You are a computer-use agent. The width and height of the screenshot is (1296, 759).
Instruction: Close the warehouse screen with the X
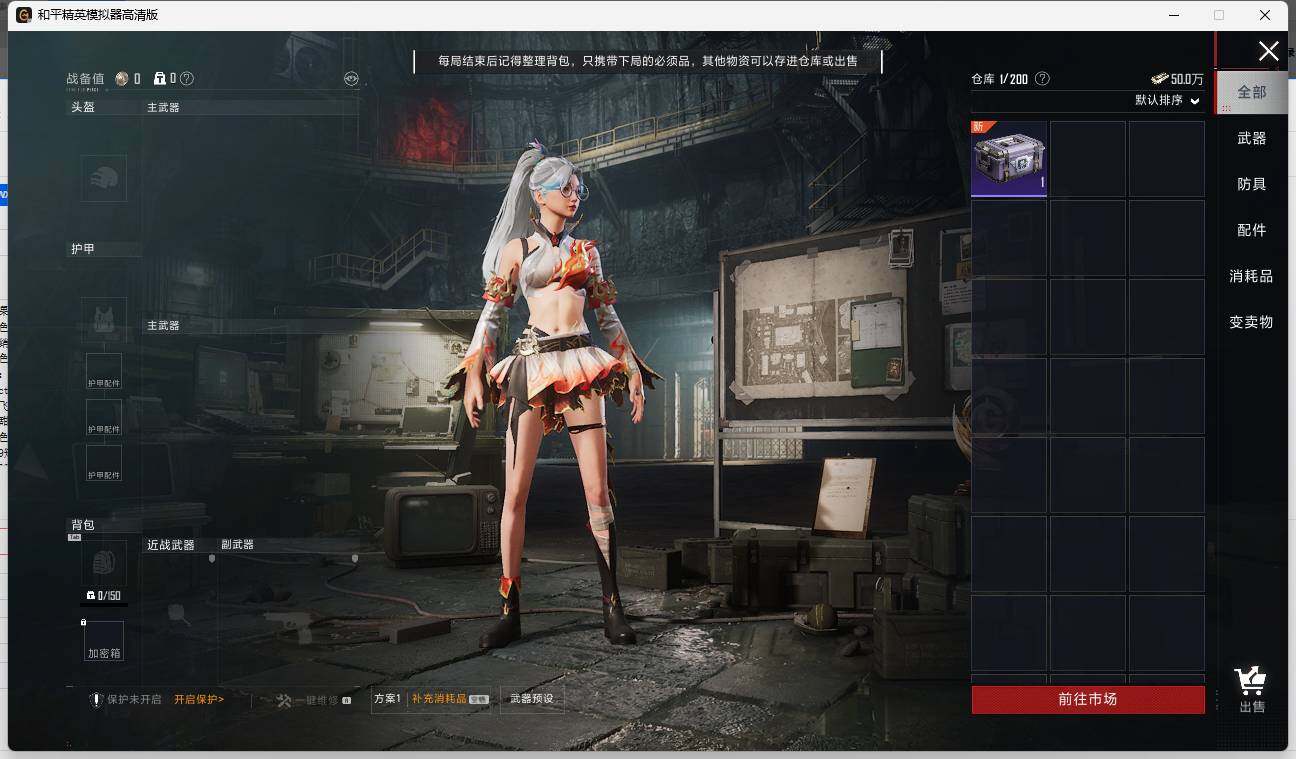[x=1268, y=51]
